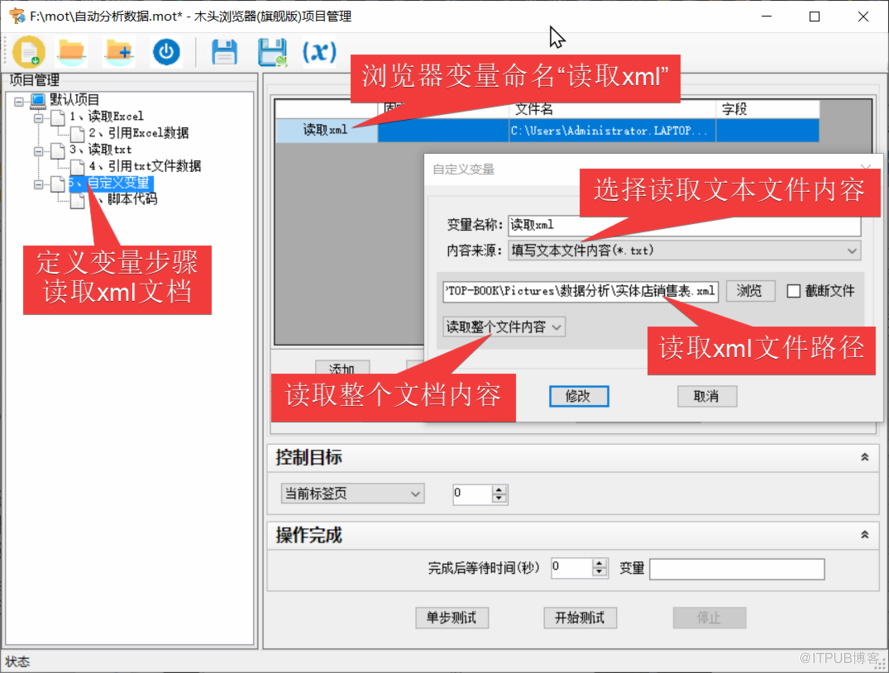Click the new project toolbar icon
Screen dimensions: 889x673
[29, 52]
